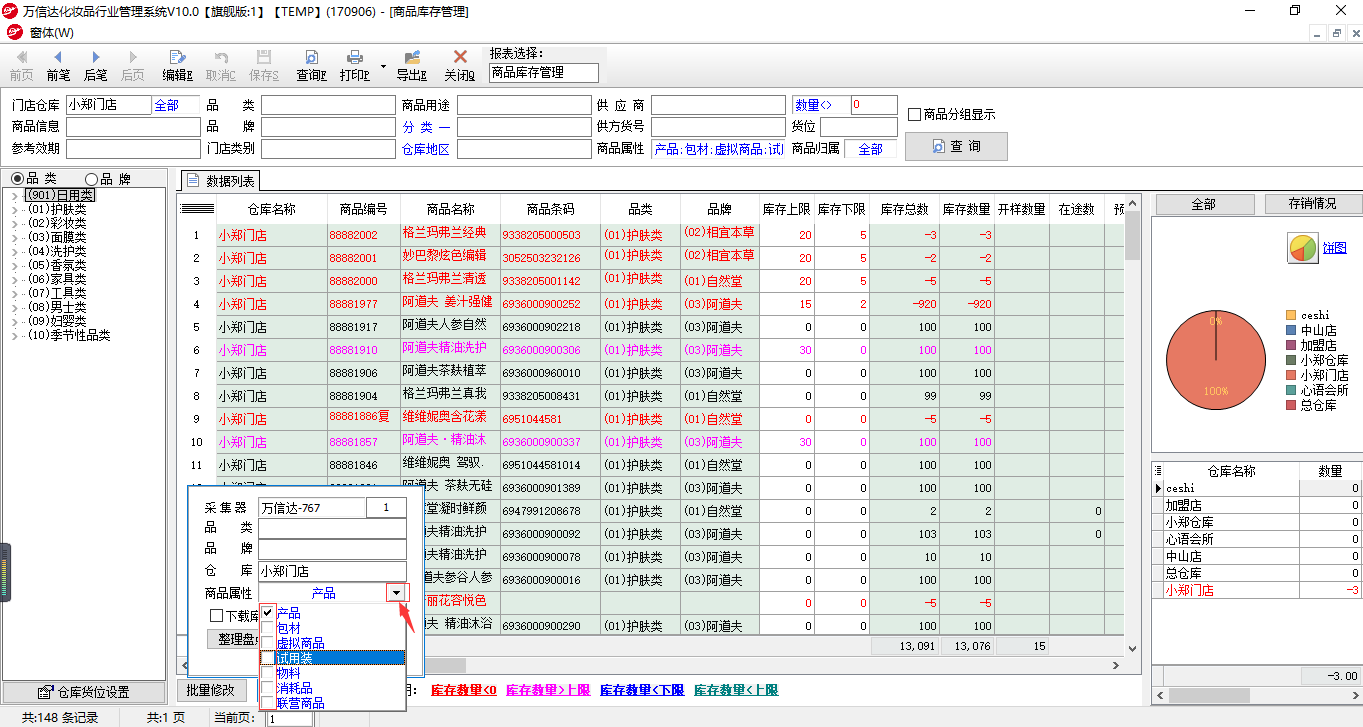1363x727 pixels.
Task: Expand the (01)护肤类 tree node
Action: (14, 210)
